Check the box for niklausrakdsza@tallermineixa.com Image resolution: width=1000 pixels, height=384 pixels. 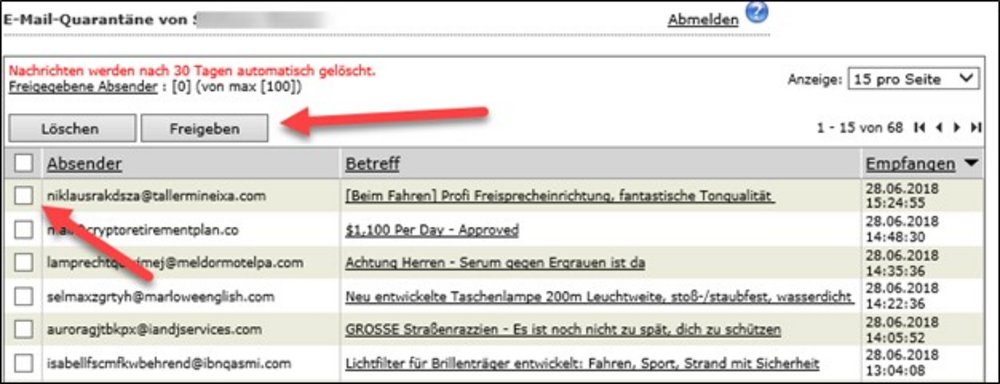click(x=24, y=196)
